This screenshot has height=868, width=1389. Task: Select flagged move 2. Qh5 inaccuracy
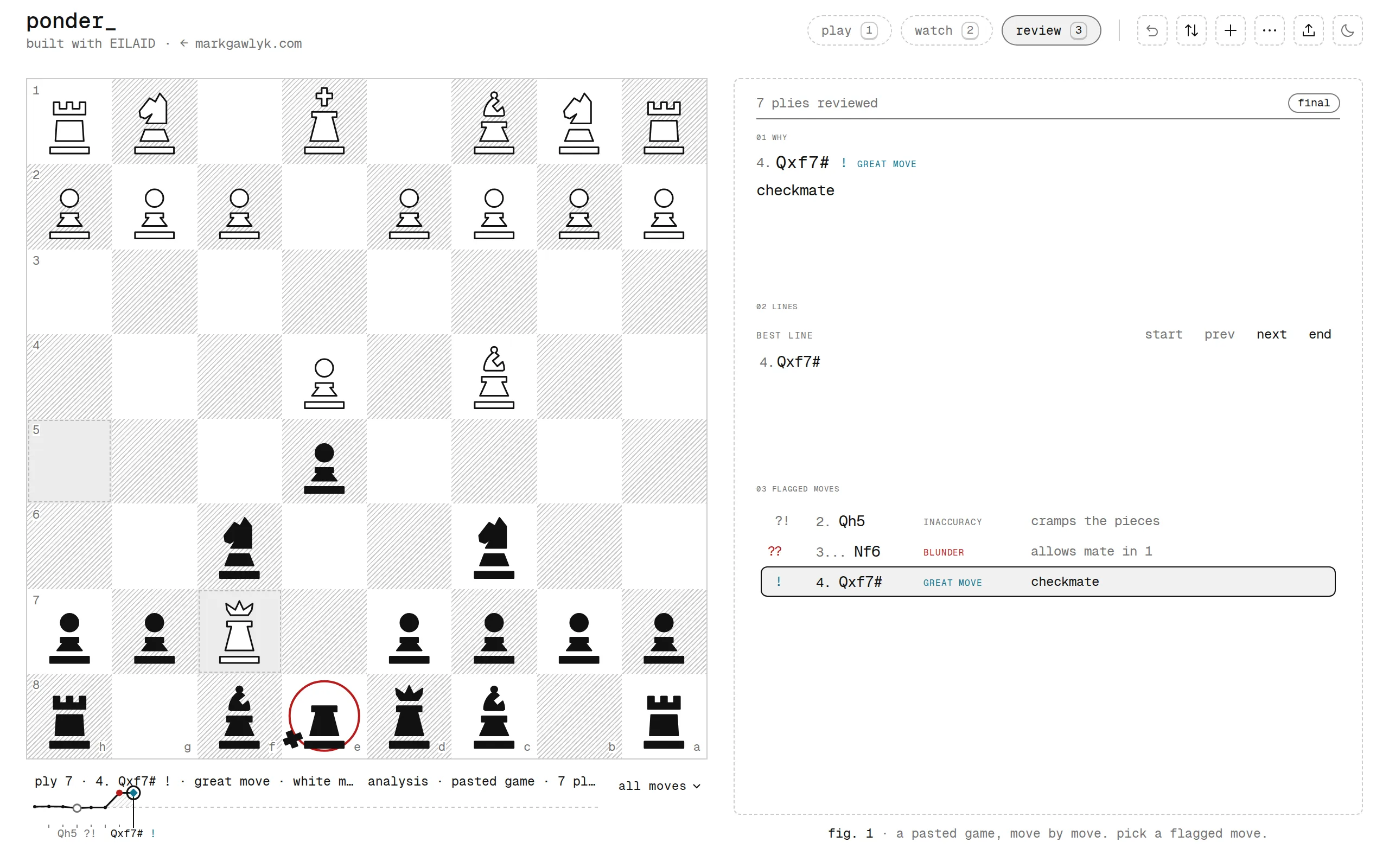point(1048,521)
